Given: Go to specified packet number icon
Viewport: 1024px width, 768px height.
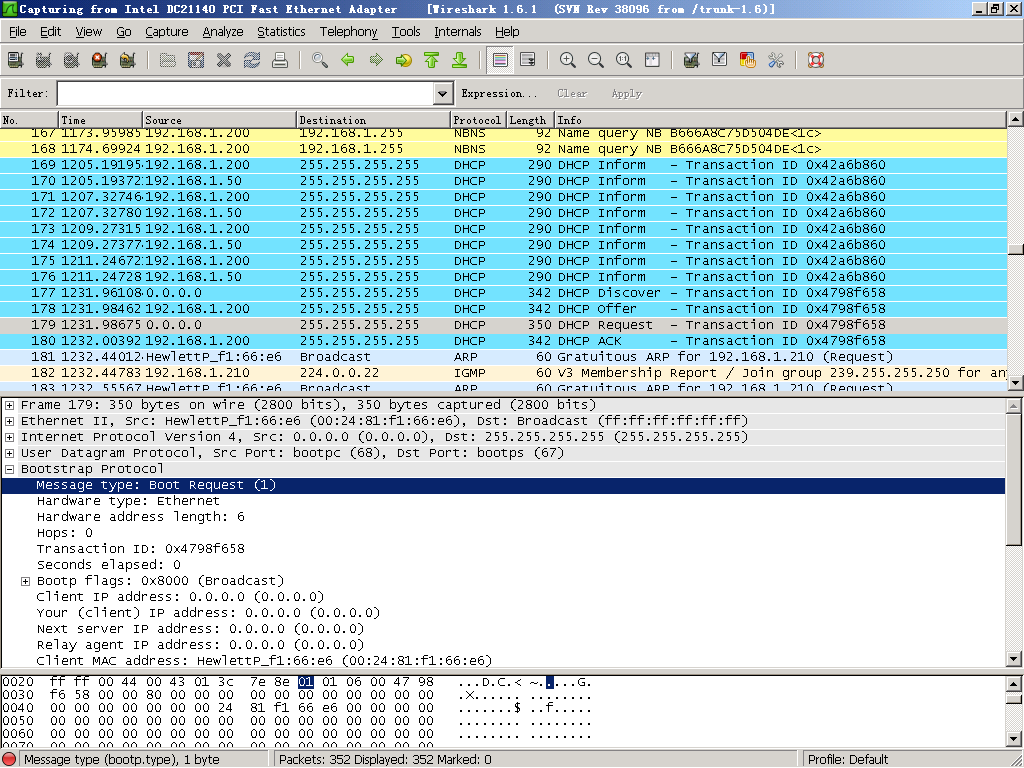Looking at the screenshot, I should pyautogui.click(x=404, y=60).
